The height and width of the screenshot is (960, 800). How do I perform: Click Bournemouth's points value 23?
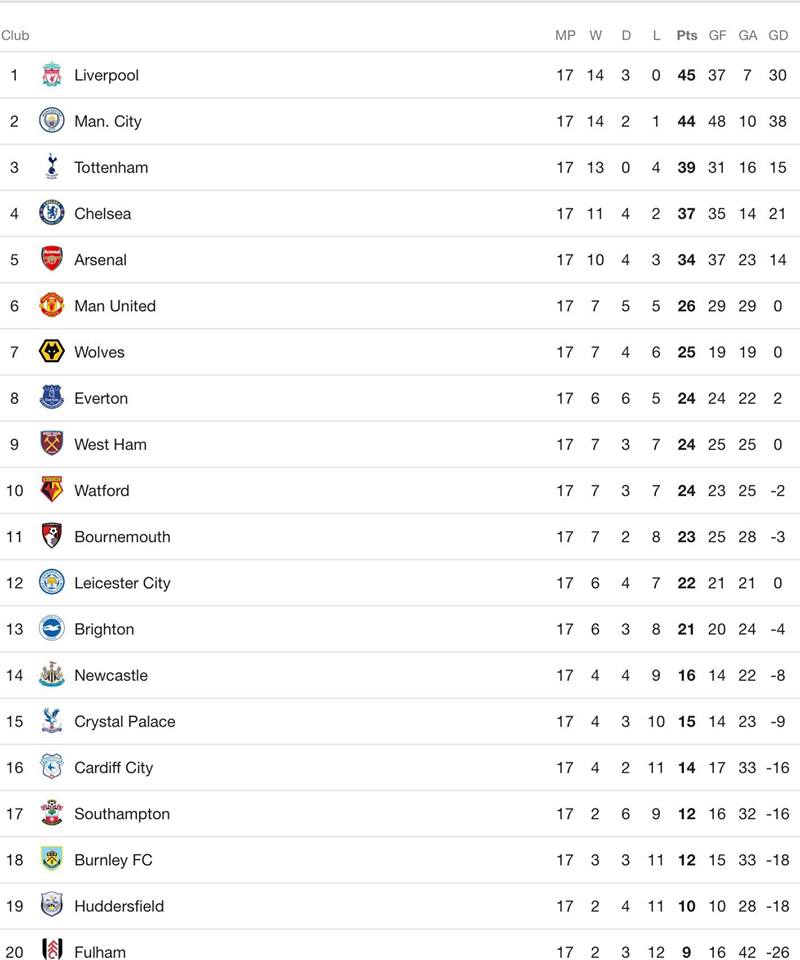686,537
